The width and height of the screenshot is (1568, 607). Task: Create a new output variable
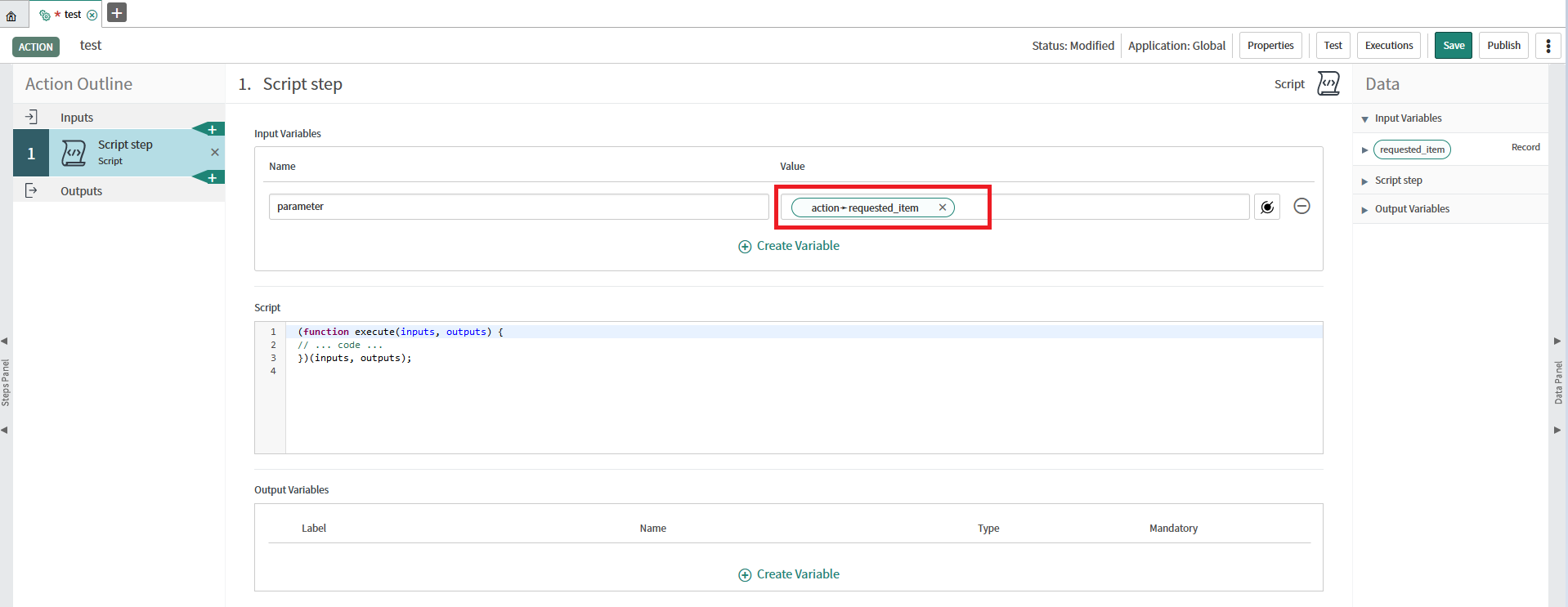[789, 574]
